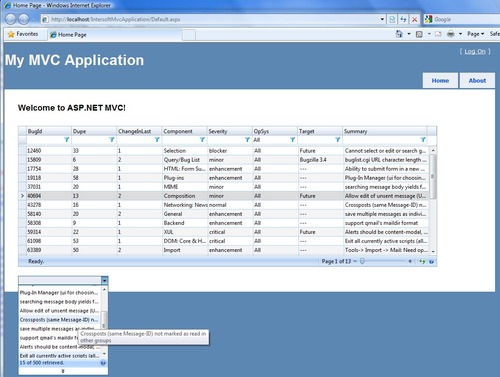This screenshot has height=377, width=500.
Task: Click the filter icon in Summary column
Action: (x=423, y=140)
